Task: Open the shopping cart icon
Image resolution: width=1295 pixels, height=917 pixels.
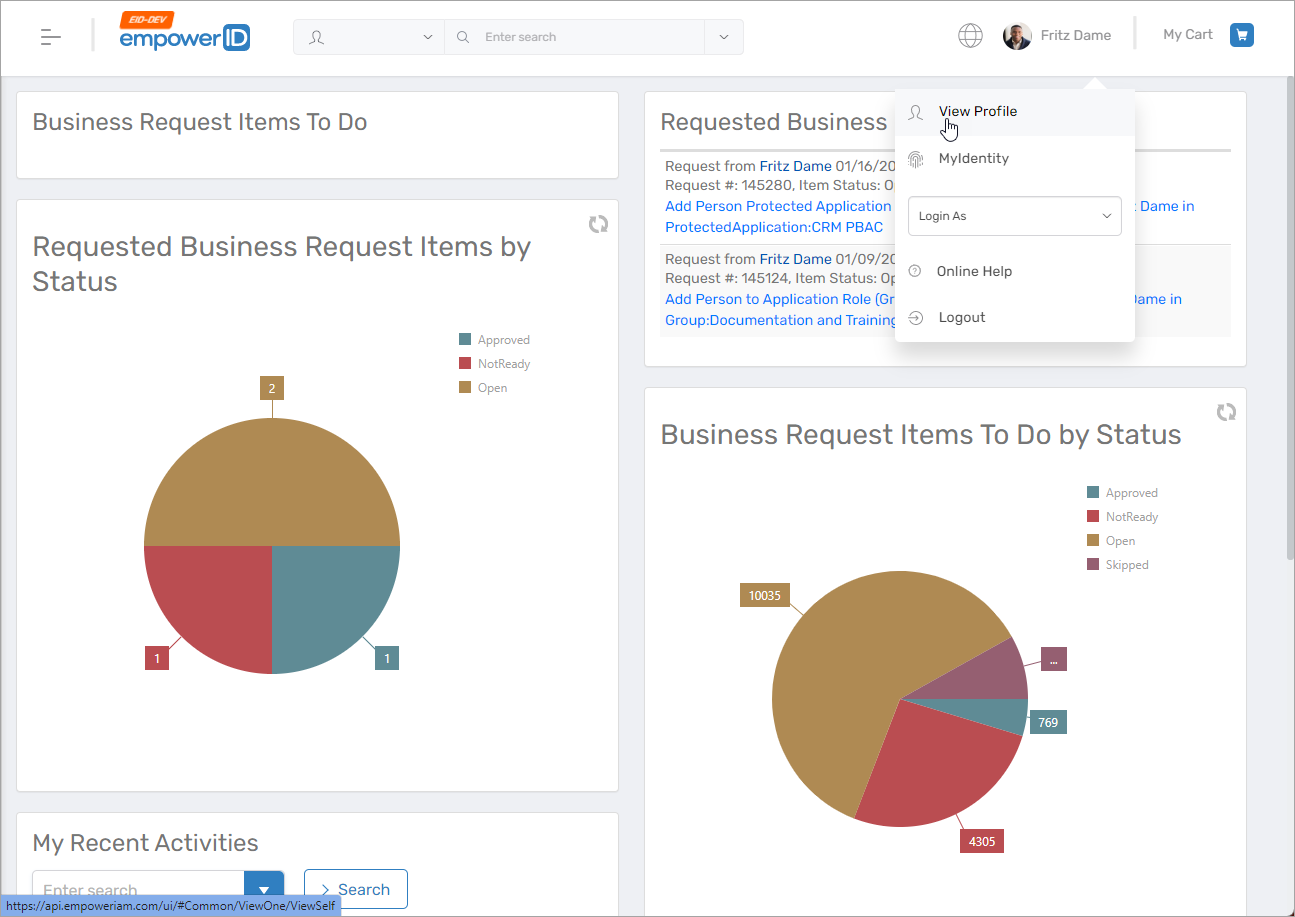Action: pos(1242,35)
